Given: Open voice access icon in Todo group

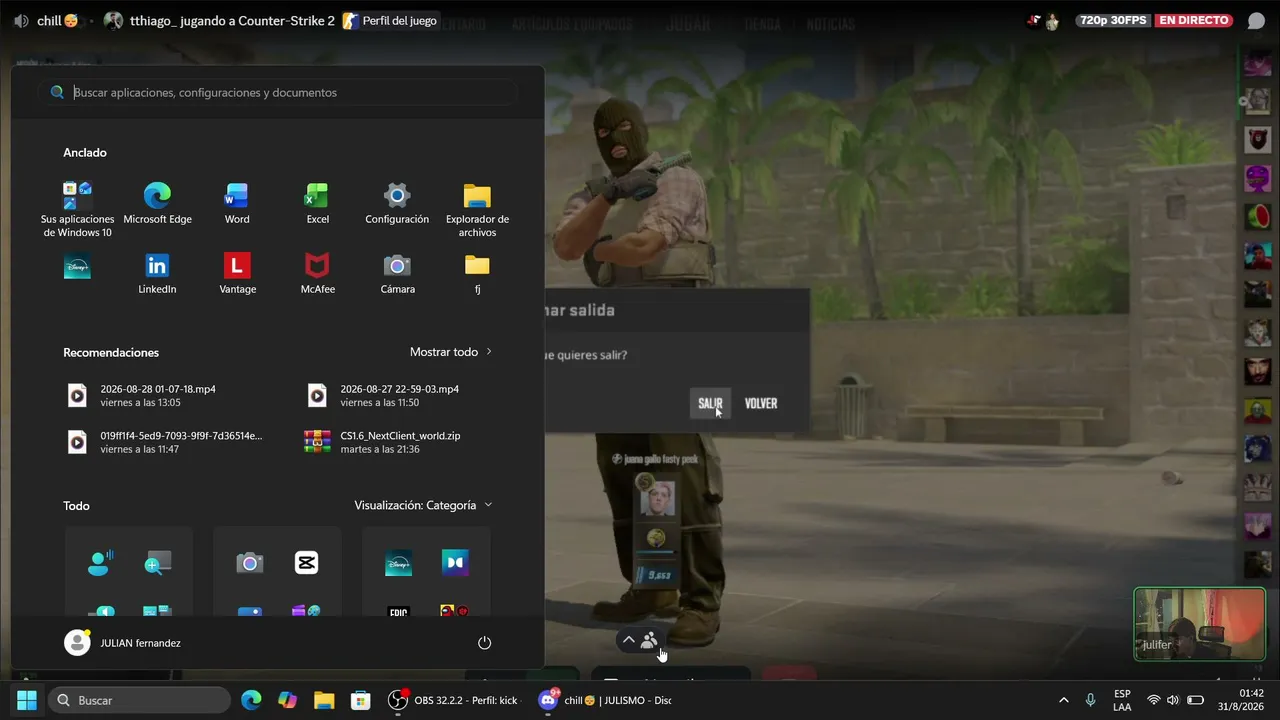Looking at the screenshot, I should [x=100, y=563].
